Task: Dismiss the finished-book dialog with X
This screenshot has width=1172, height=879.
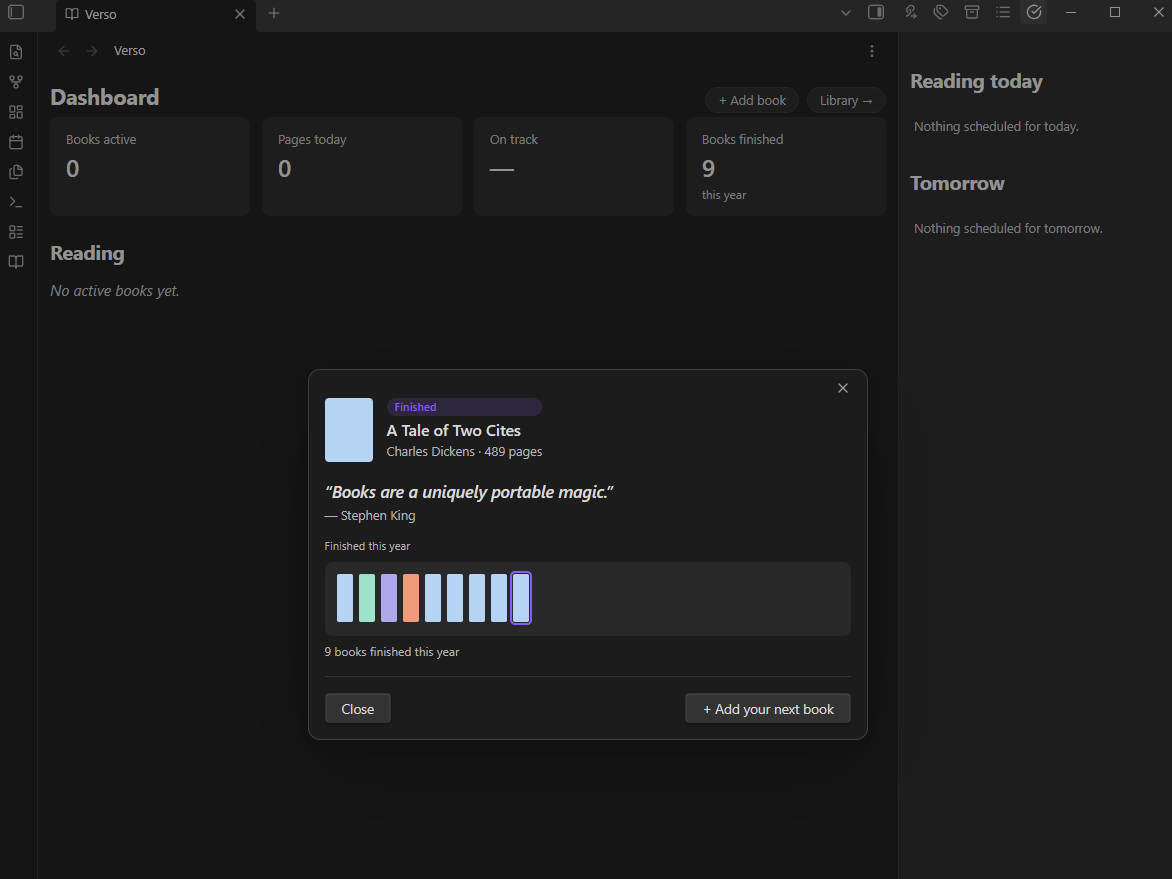Action: click(x=842, y=388)
